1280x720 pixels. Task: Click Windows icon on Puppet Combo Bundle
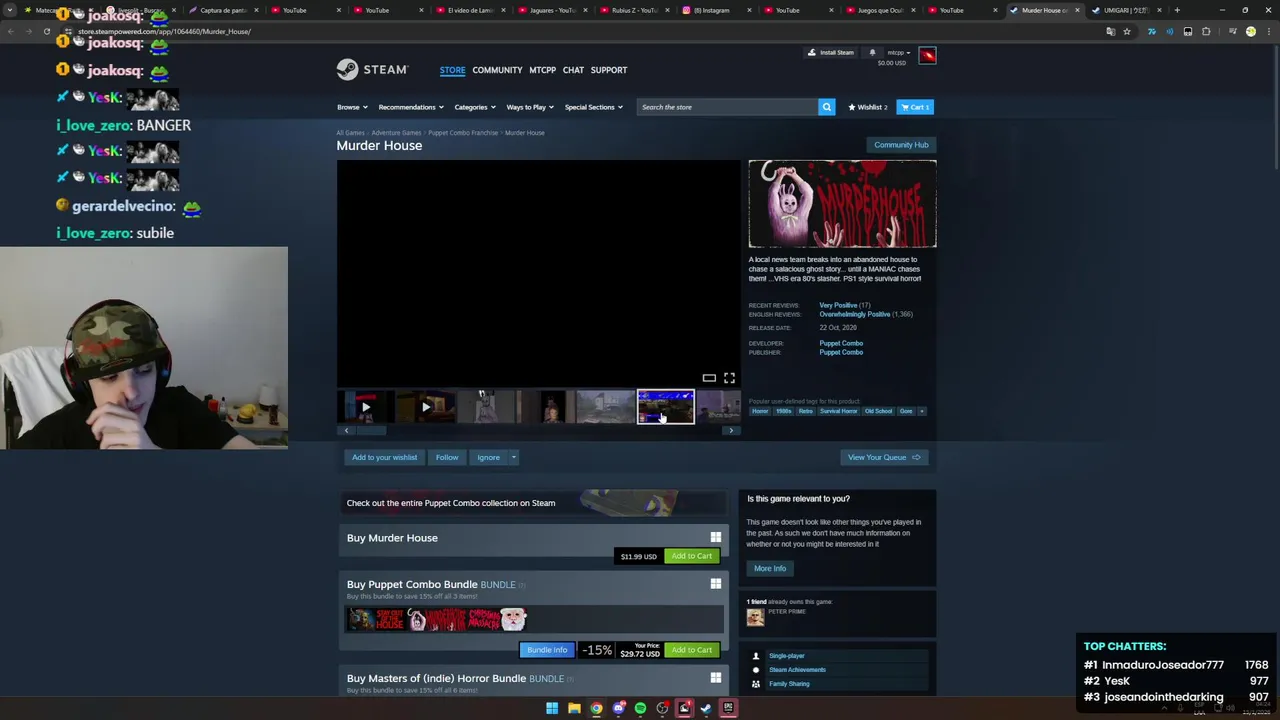[x=715, y=583]
